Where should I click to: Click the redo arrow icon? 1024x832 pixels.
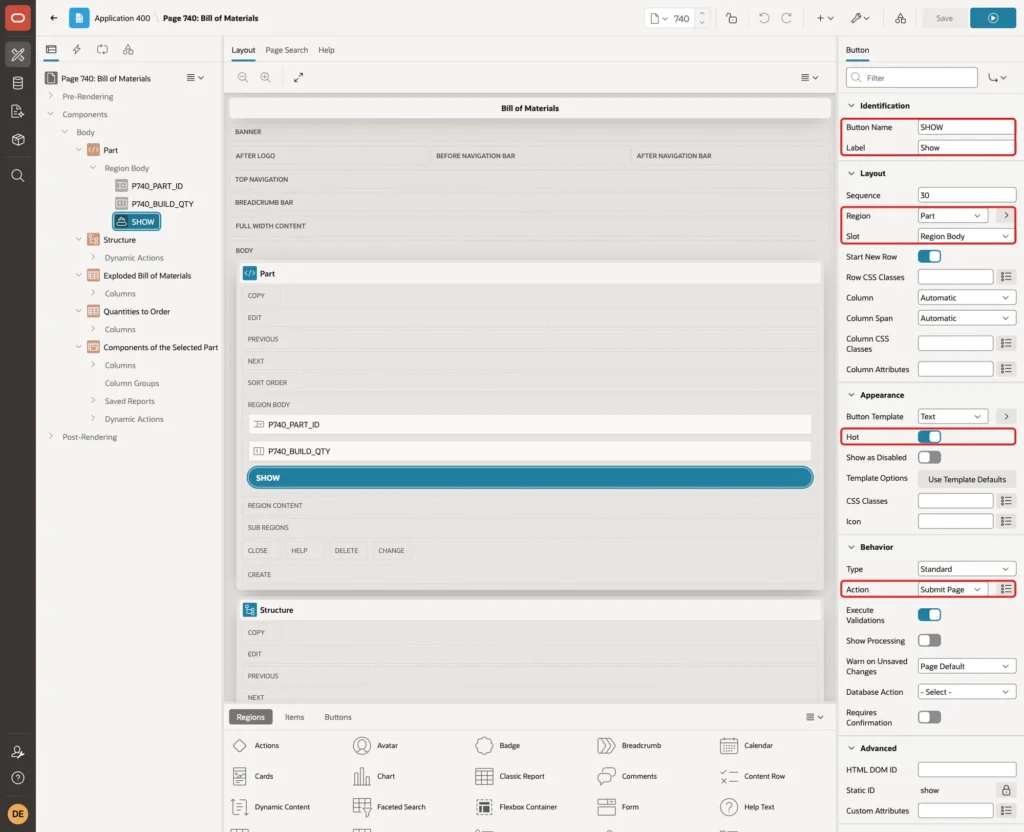point(786,18)
